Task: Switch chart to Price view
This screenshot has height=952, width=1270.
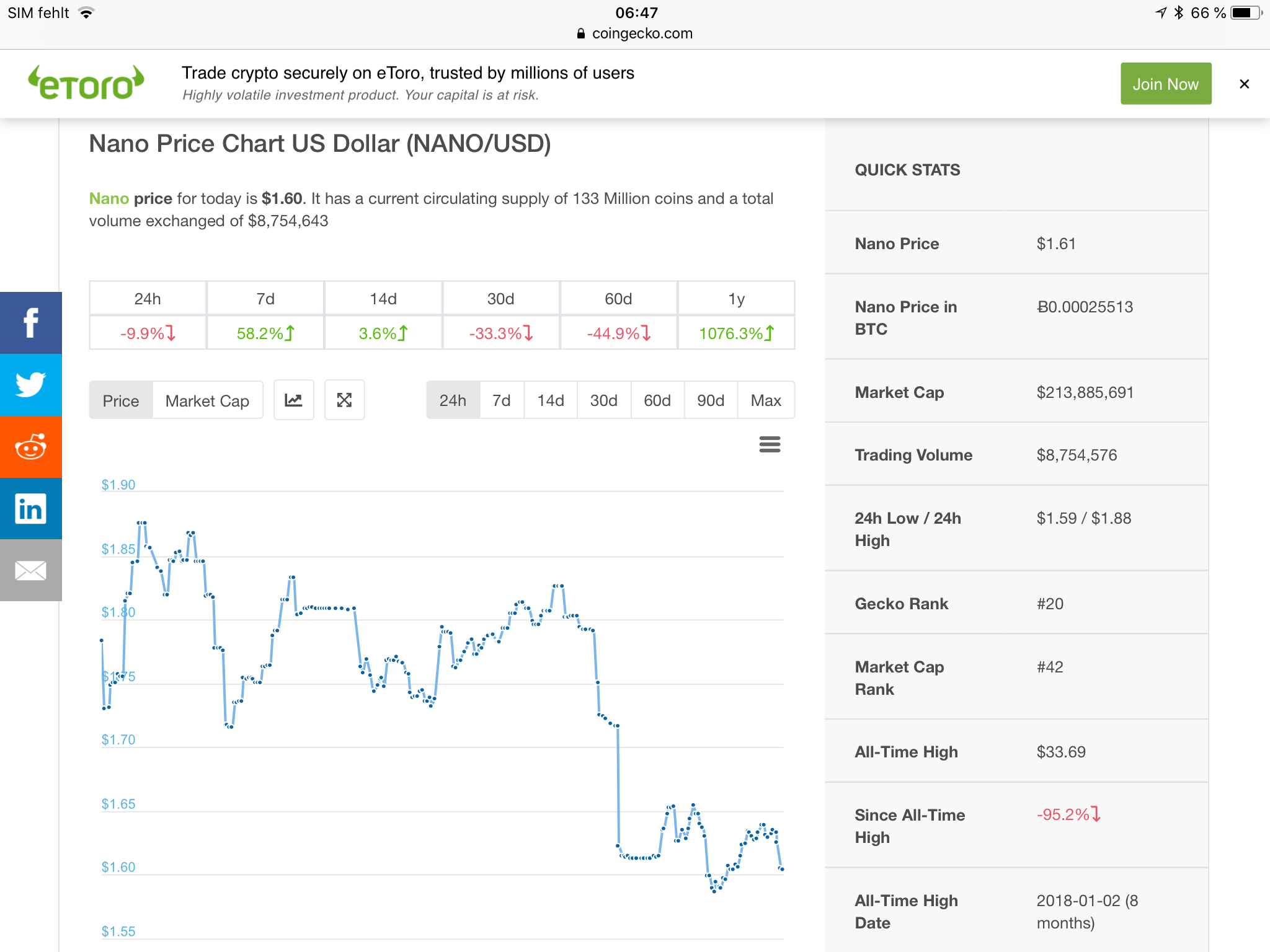Action: [x=121, y=401]
